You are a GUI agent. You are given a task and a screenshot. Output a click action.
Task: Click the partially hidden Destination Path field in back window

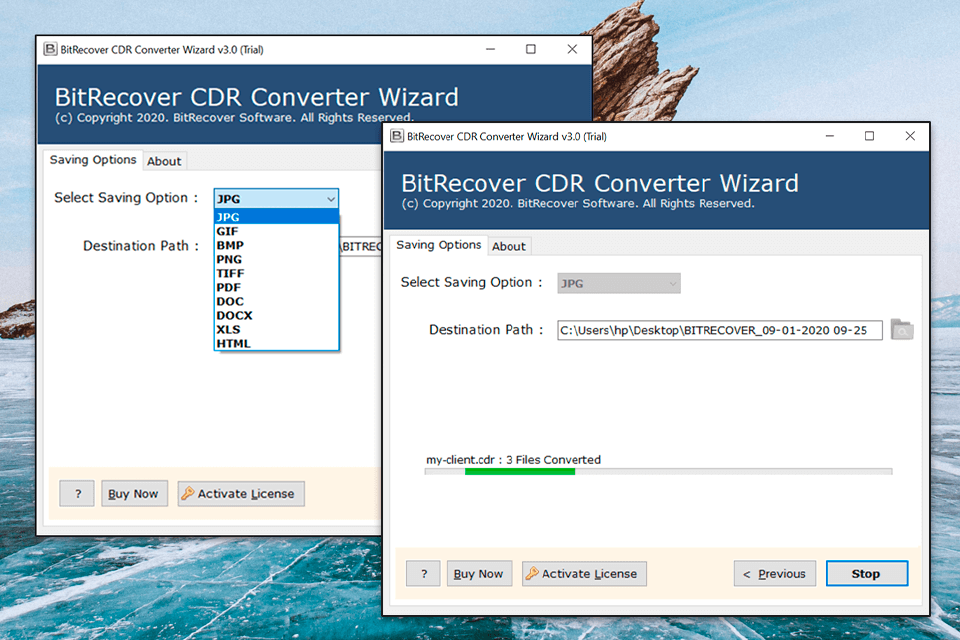tap(361, 246)
